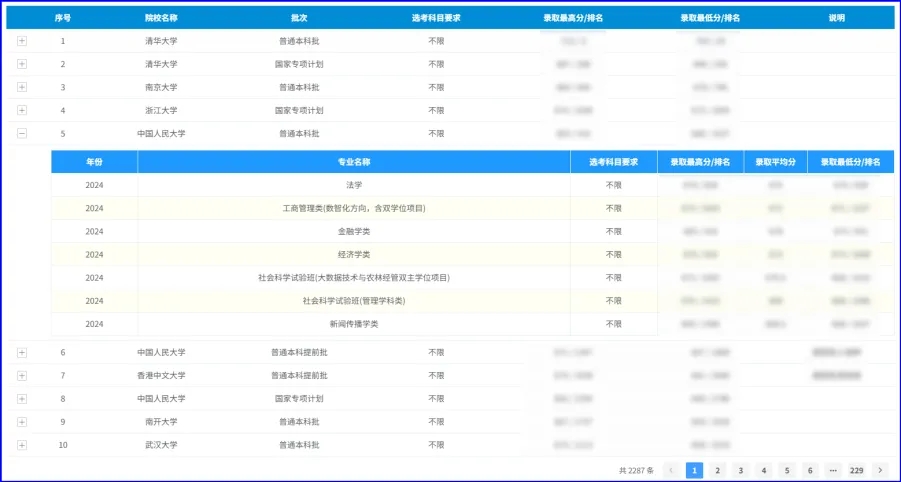901x482 pixels.
Task: Click the previous page arrow
Action: (x=671, y=470)
